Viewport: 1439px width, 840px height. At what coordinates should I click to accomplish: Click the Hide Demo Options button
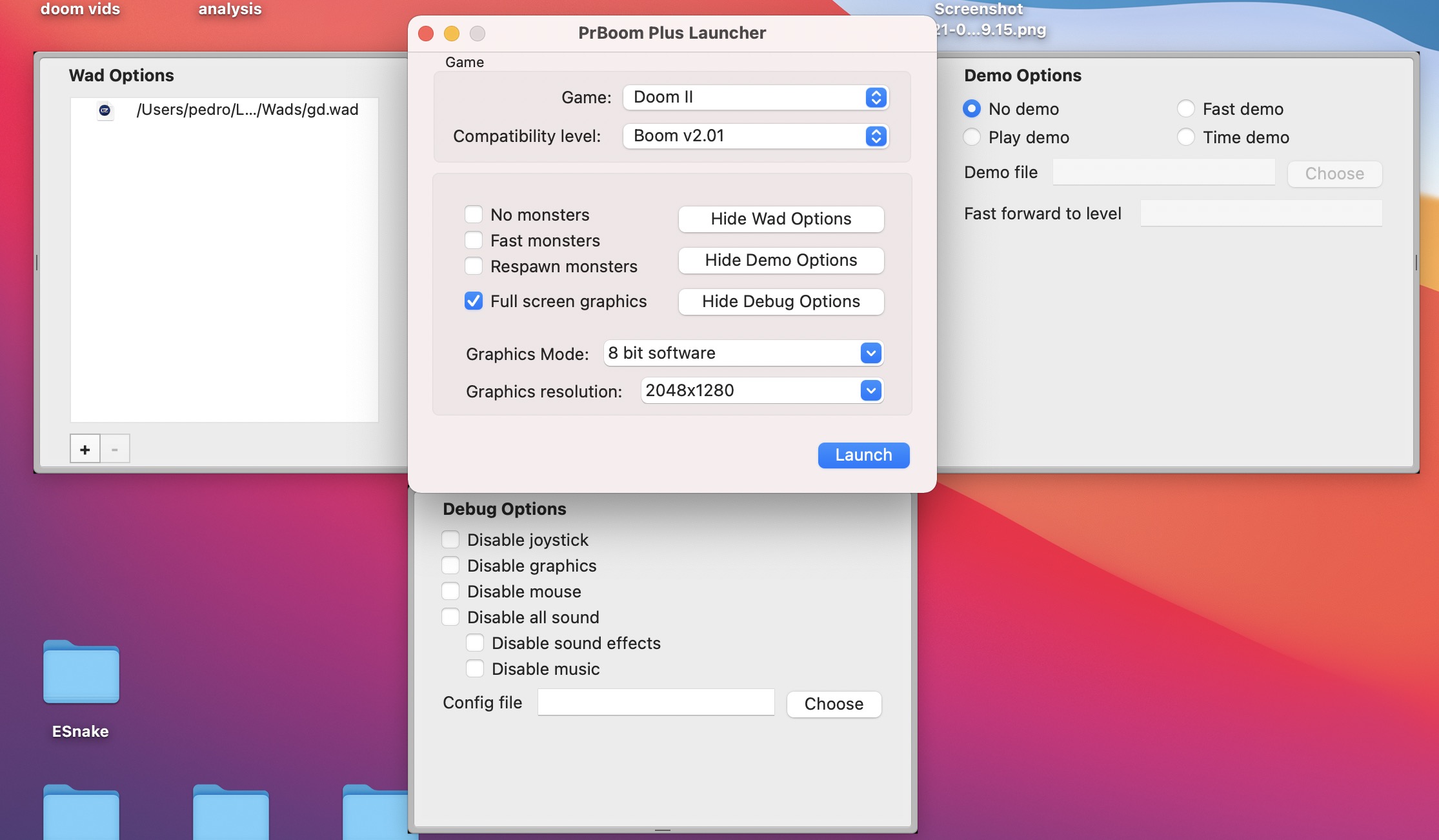(781, 260)
